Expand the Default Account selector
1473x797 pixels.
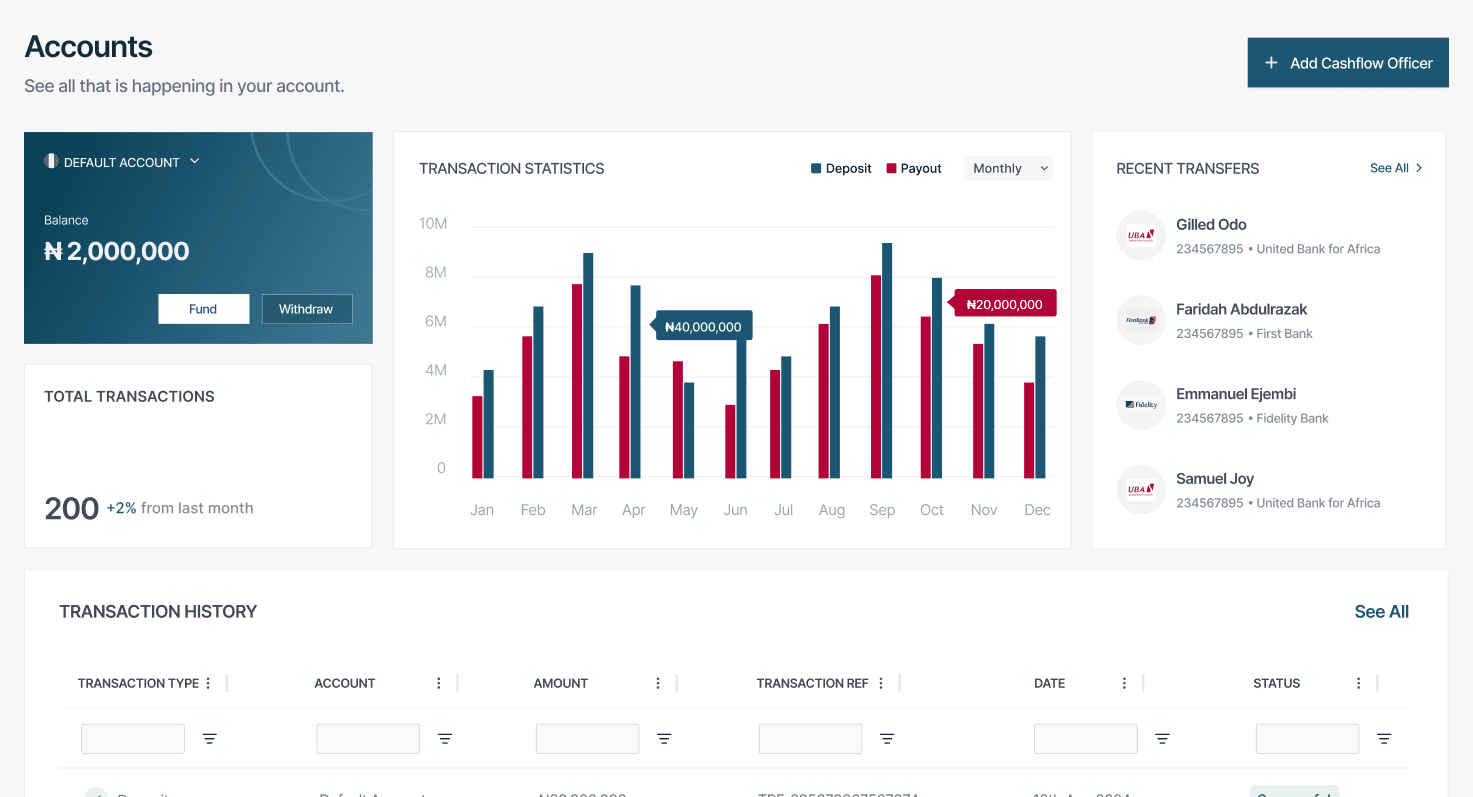point(196,161)
